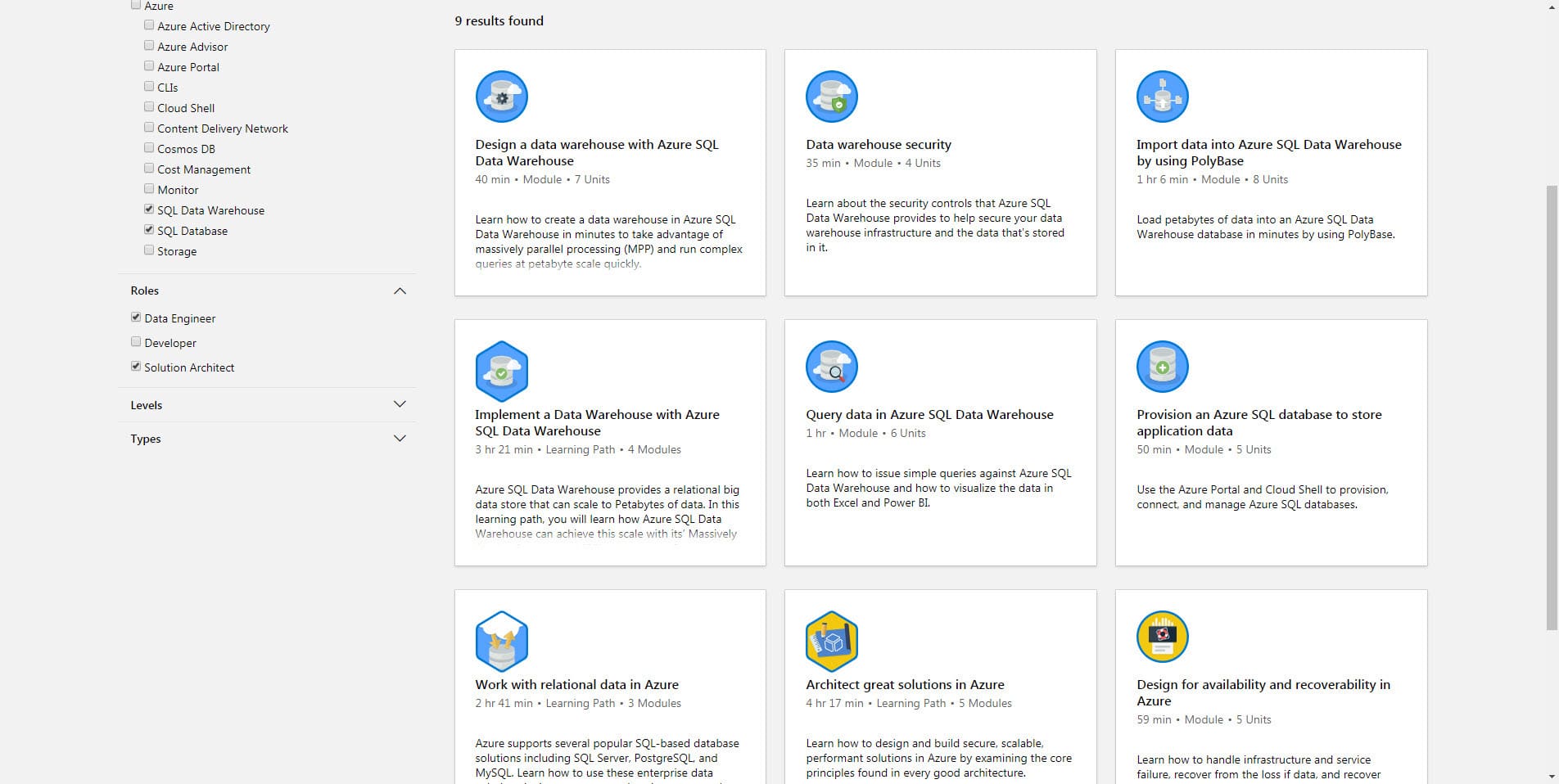Click the Data warehouse security shield icon
Viewport: 1559px width, 784px height.
coord(832,97)
